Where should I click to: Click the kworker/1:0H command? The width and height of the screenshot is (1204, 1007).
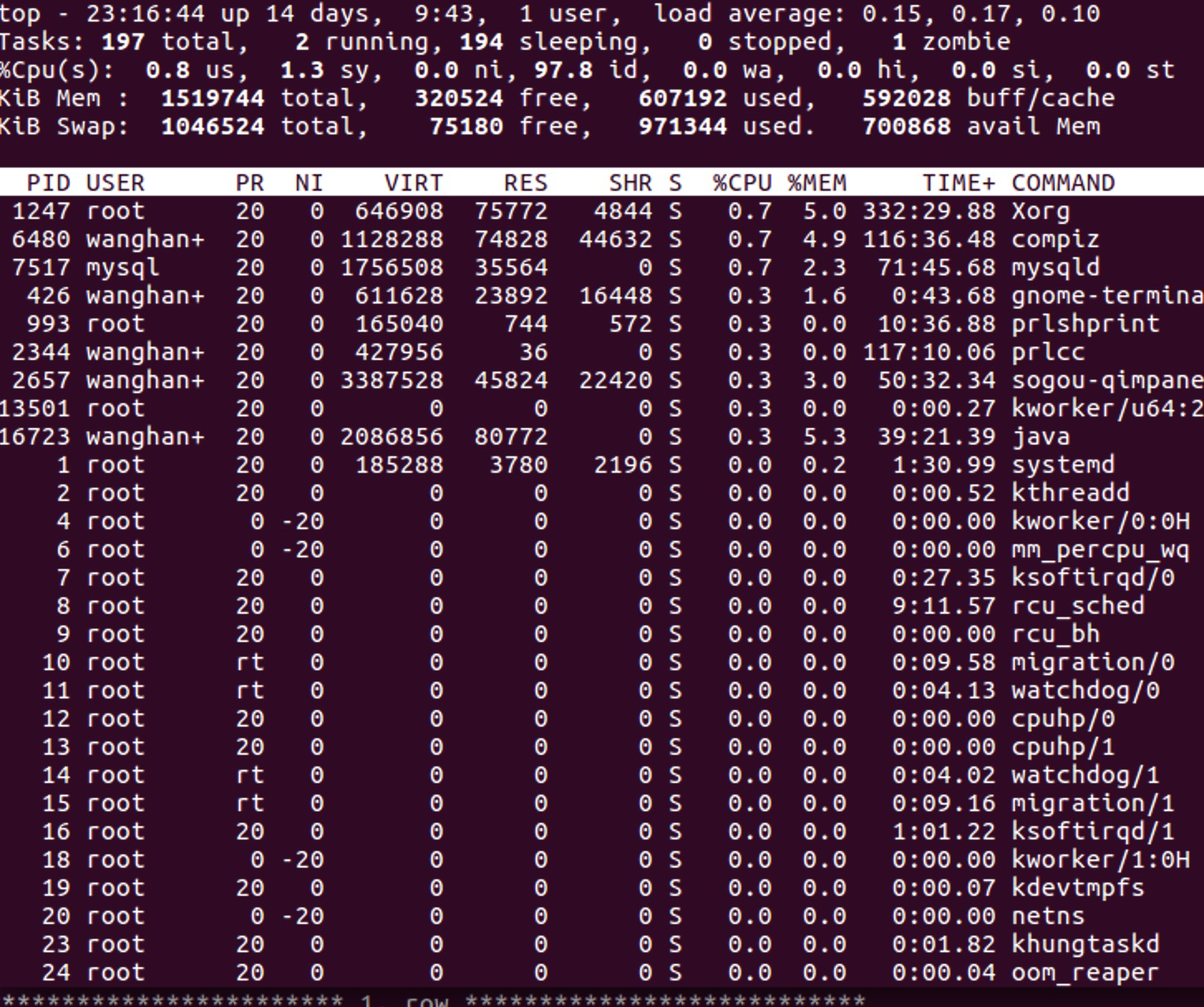click(1100, 860)
